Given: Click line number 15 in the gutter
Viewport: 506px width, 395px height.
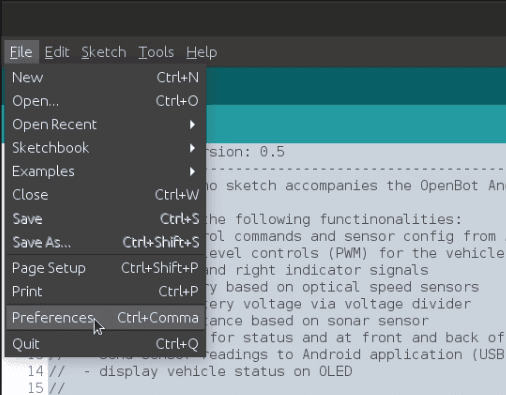Looking at the screenshot, I should coord(35,388).
